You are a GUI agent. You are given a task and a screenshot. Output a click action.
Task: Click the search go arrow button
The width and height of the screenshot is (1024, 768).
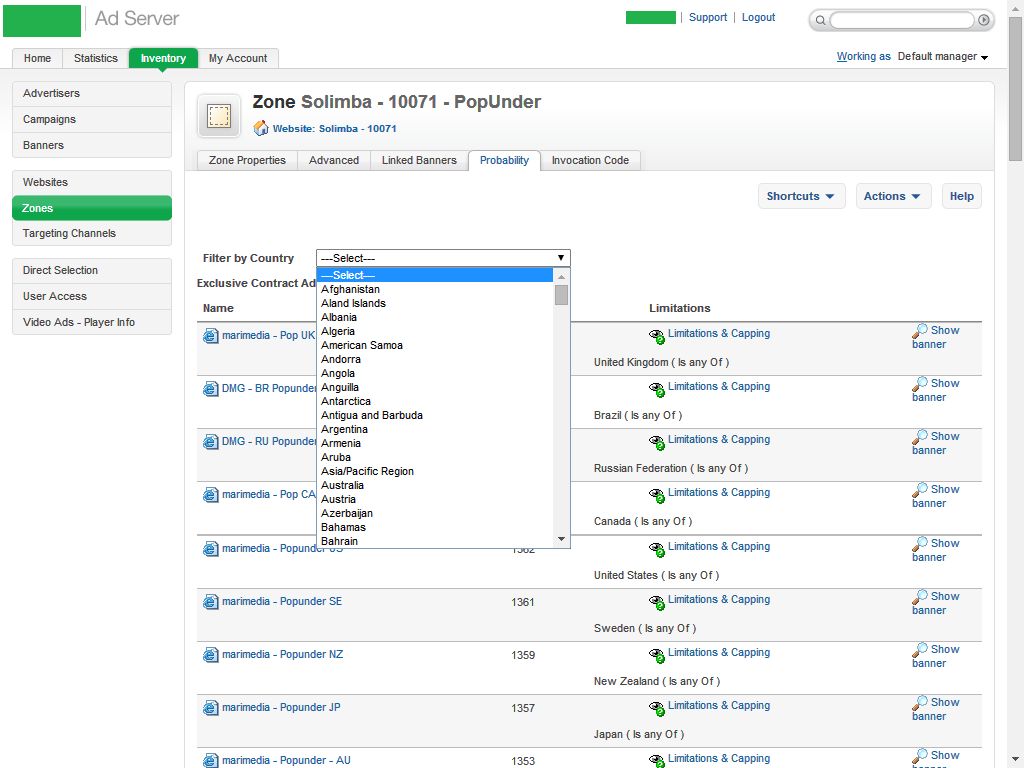pyautogui.click(x=984, y=20)
